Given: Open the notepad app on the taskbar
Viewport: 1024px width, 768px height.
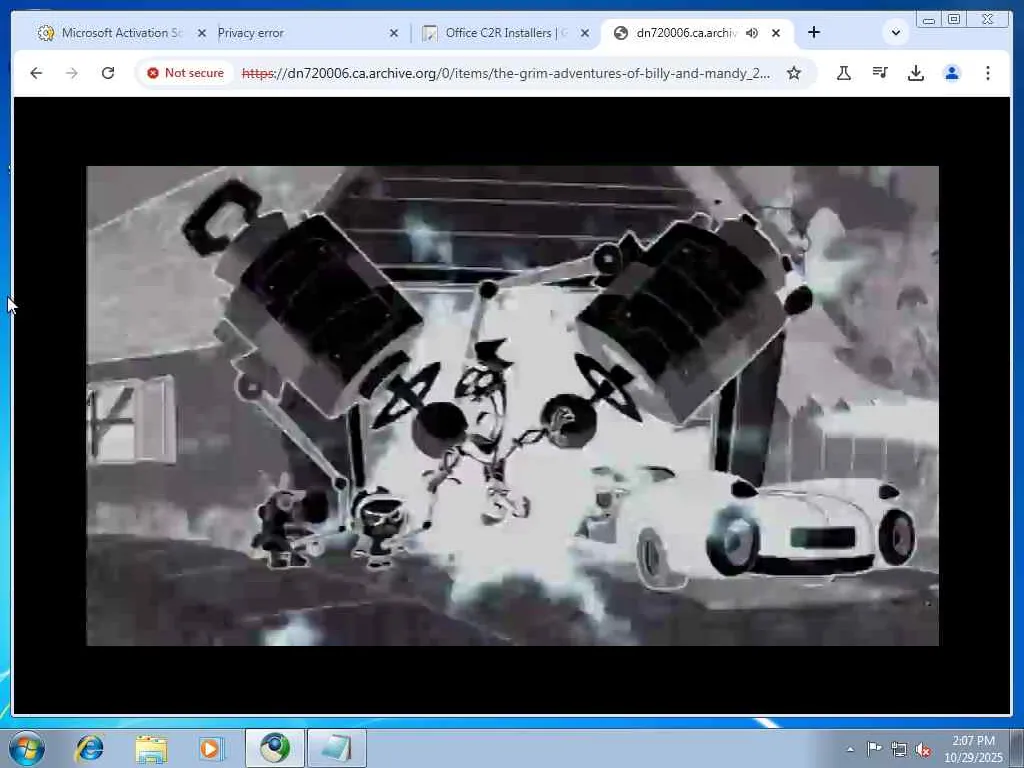Looking at the screenshot, I should coord(336,748).
